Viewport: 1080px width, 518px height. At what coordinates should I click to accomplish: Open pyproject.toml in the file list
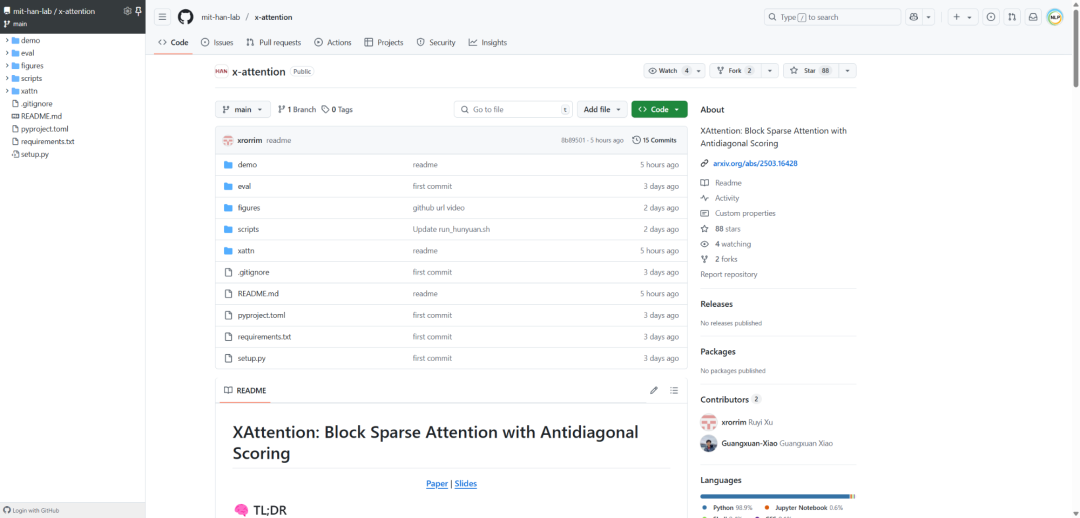261,315
